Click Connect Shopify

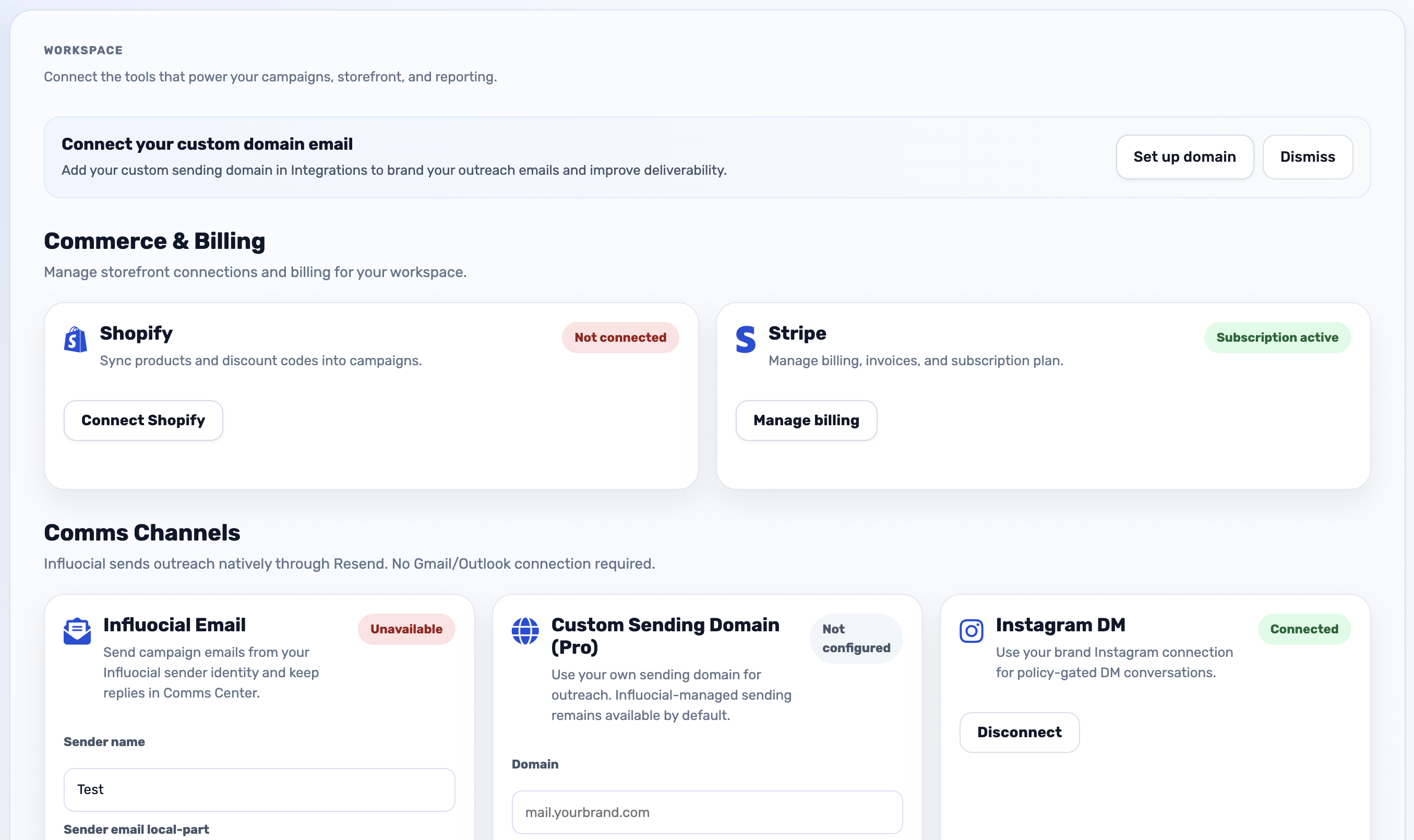(143, 420)
